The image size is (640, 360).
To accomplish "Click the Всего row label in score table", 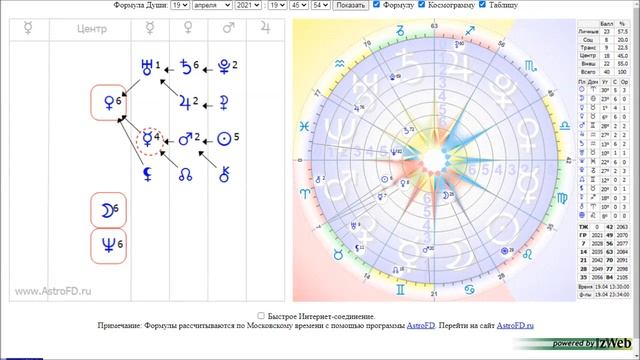I will 588,71.
